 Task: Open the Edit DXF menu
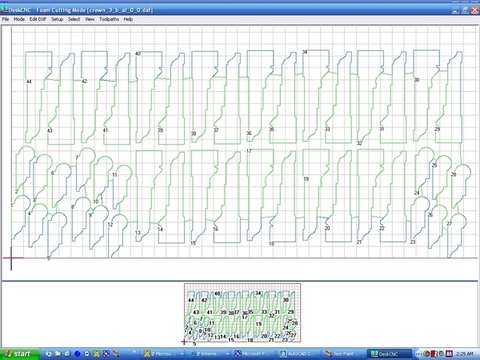click(x=37, y=19)
